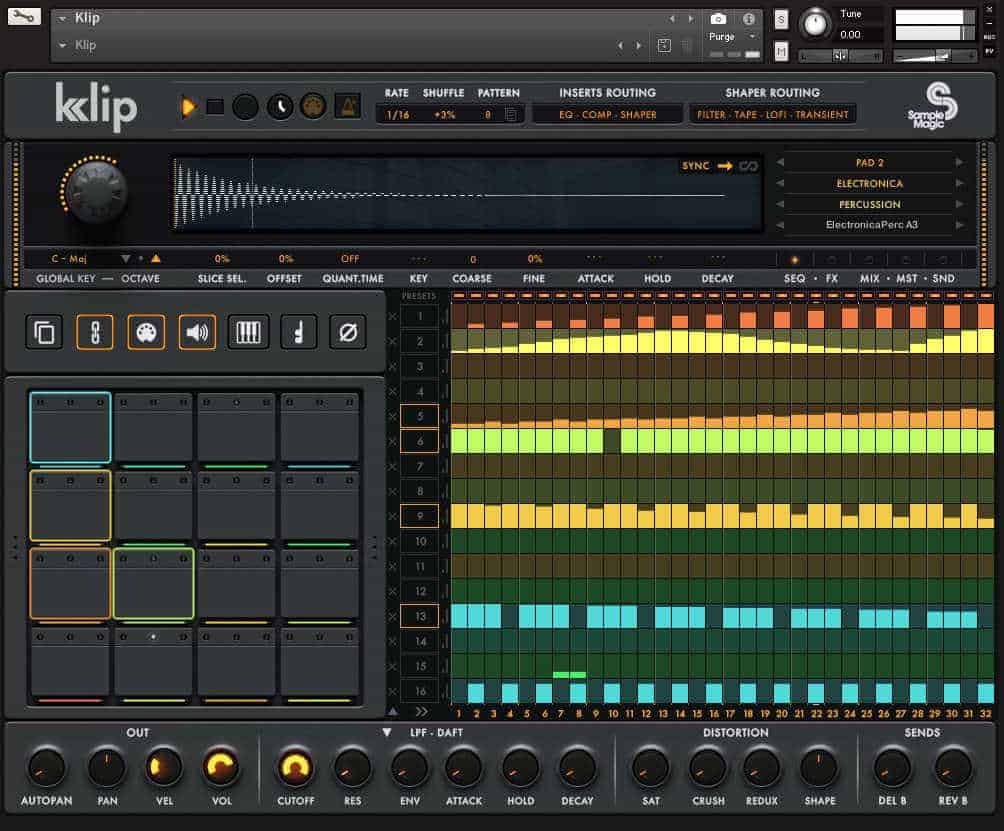Select sequencer preset row 9
This screenshot has height=831, width=1004.
(419, 516)
